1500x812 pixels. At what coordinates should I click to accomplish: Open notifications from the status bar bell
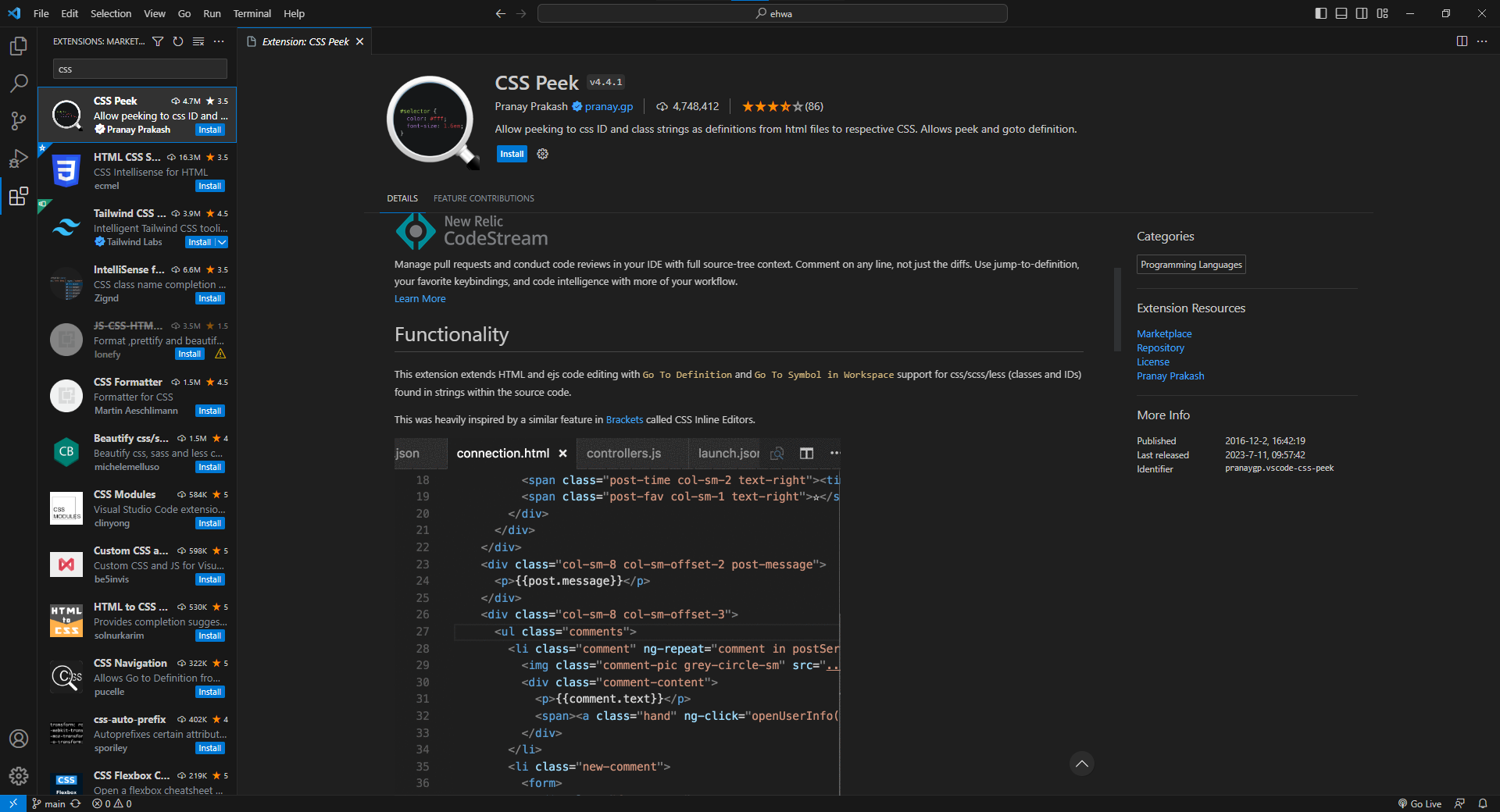click(x=1484, y=803)
